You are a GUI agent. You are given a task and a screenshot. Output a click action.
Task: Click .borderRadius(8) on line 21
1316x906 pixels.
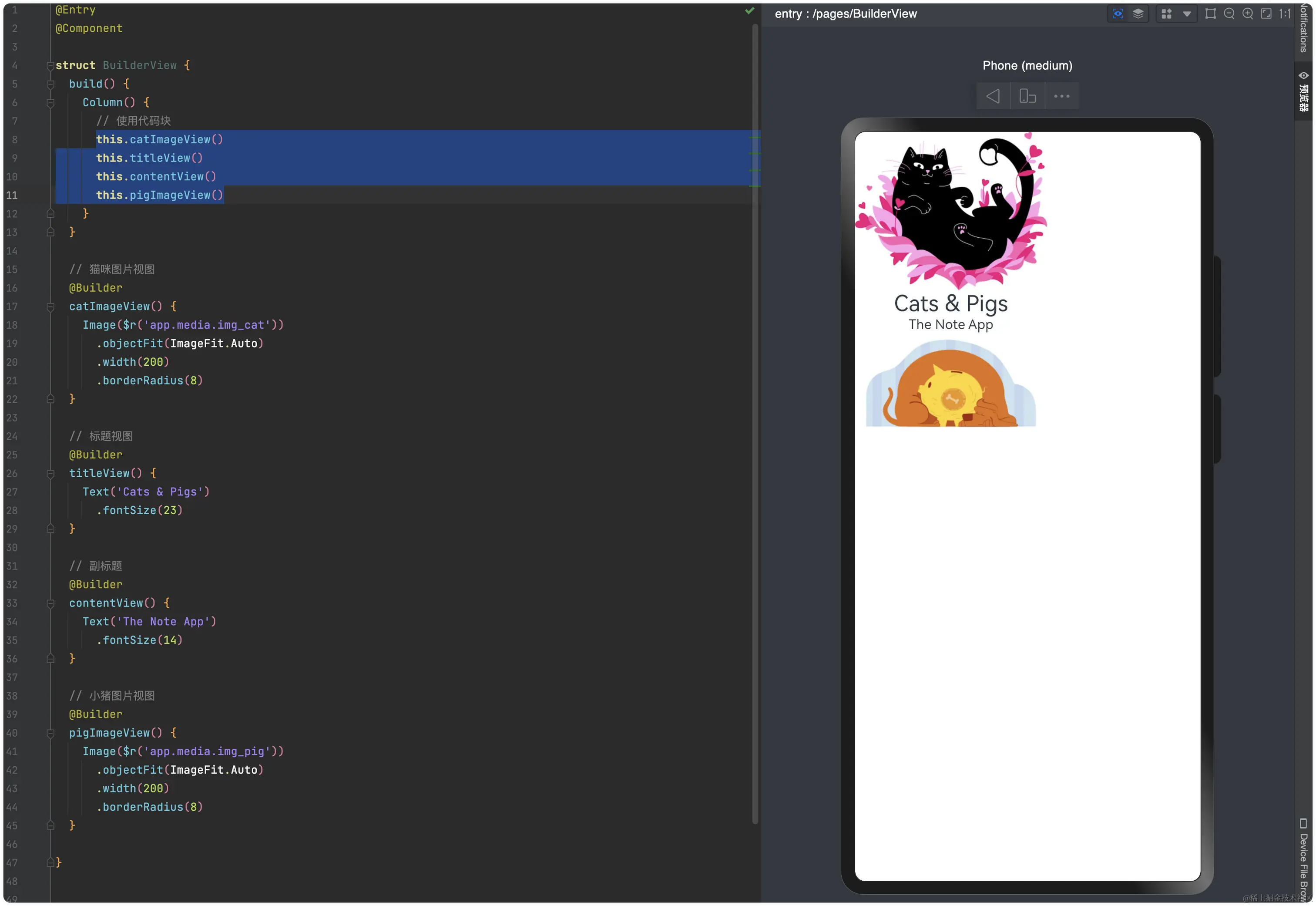[x=149, y=381]
